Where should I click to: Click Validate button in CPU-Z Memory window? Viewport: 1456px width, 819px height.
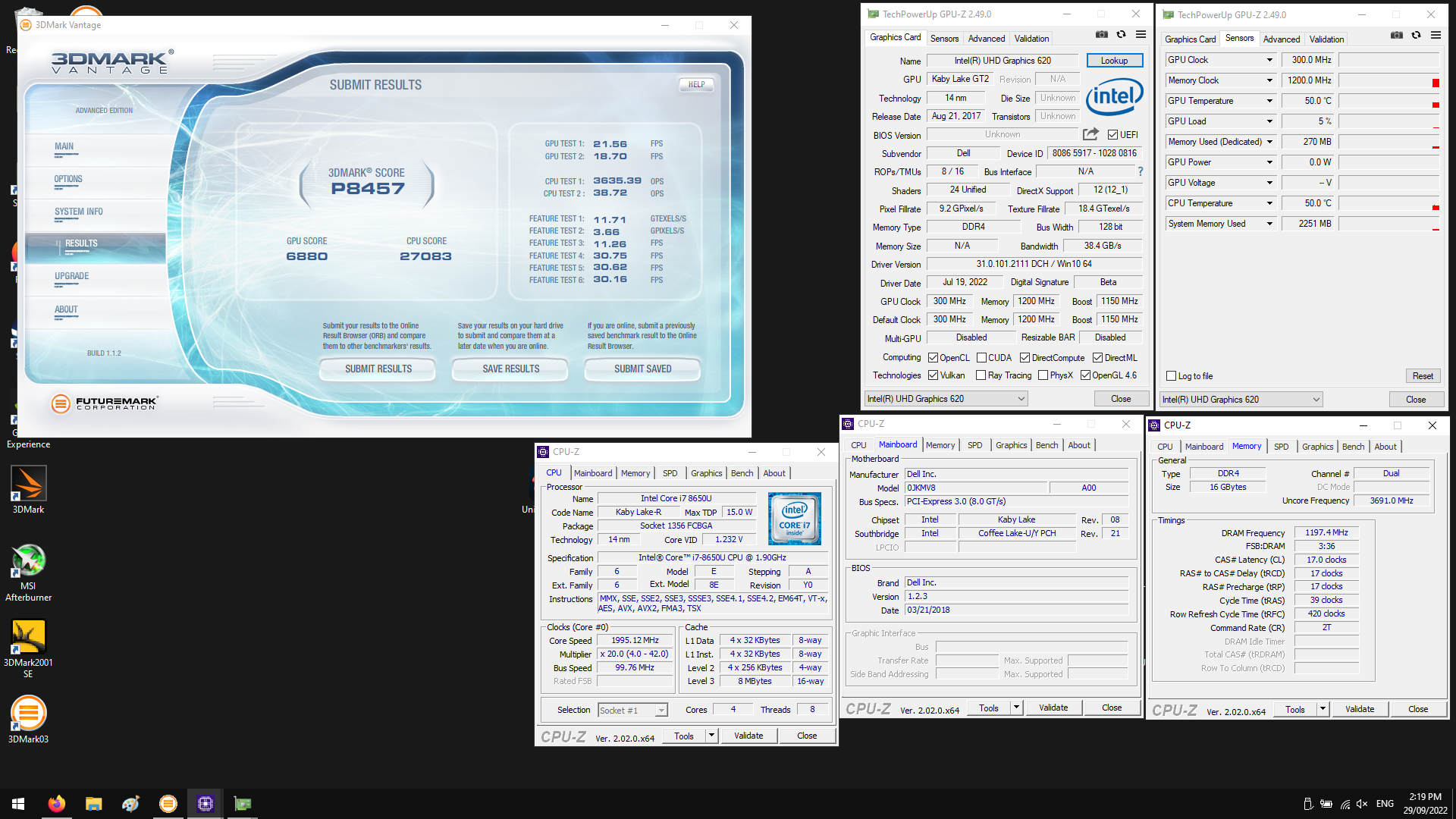(x=1359, y=710)
